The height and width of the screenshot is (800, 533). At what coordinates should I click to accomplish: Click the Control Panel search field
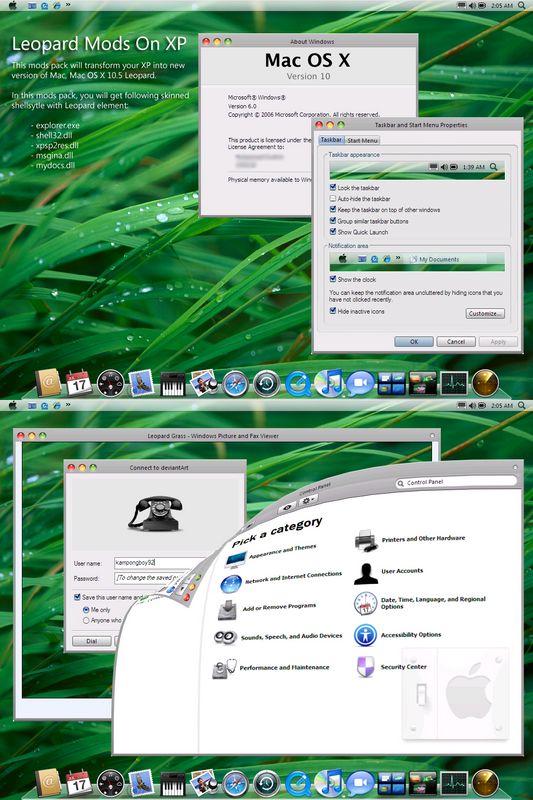pos(456,482)
